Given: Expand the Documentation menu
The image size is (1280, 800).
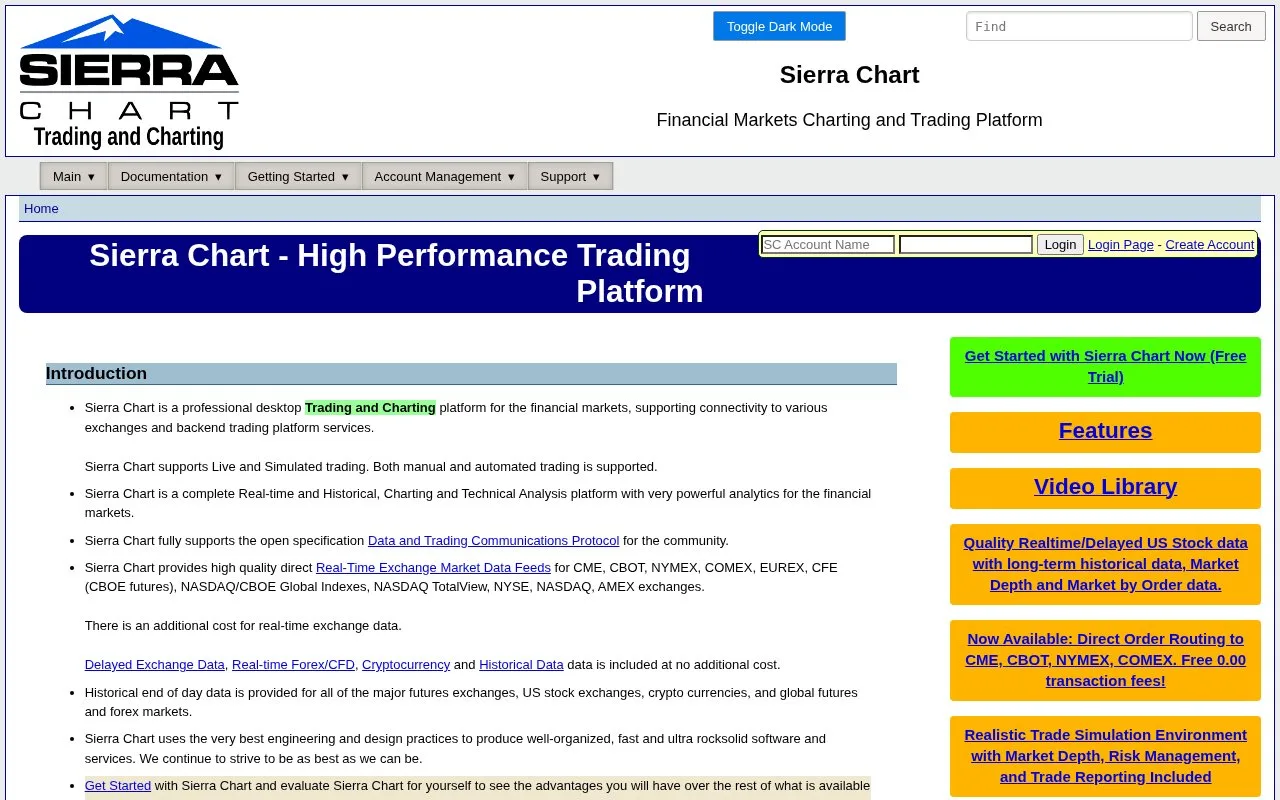Looking at the screenshot, I should tap(171, 176).
